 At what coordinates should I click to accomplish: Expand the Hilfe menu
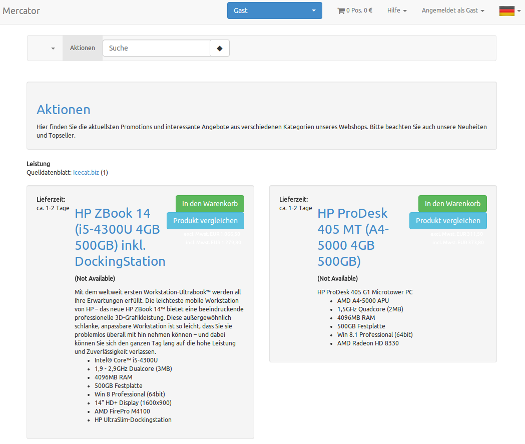(397, 11)
